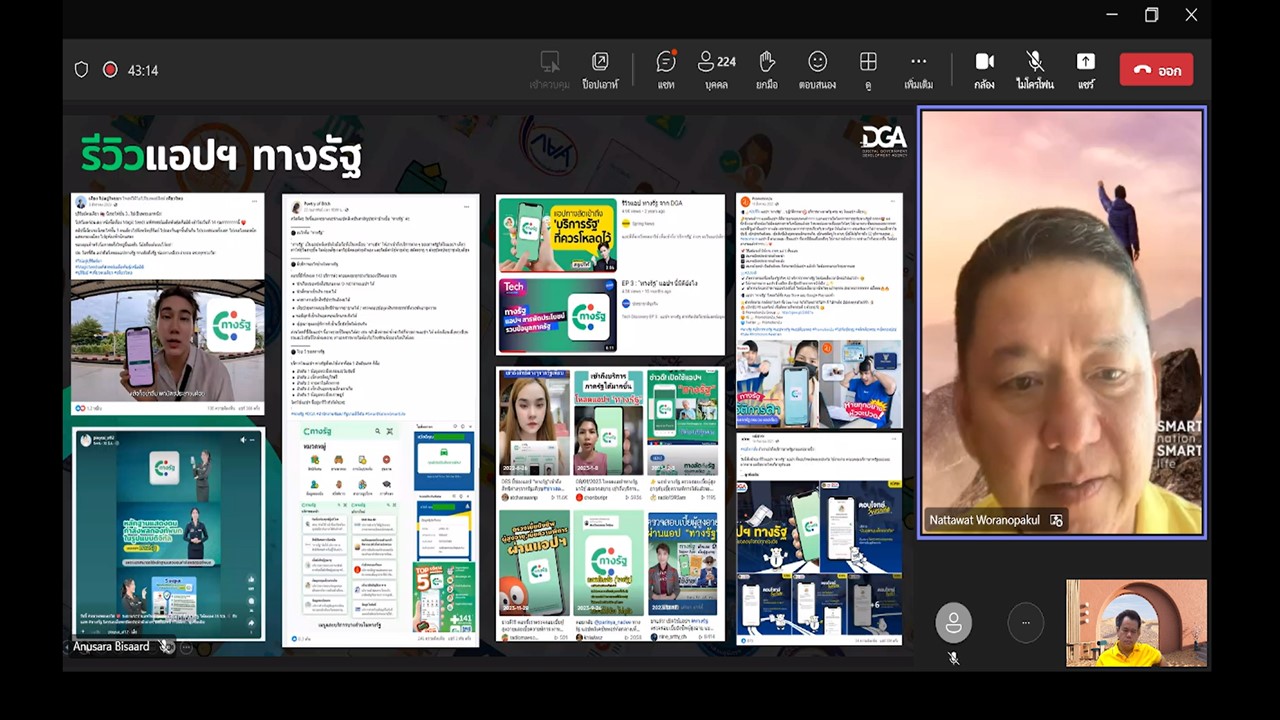
Task: Pop out the shared content (ป็อปเอาท์)
Action: pos(600,69)
